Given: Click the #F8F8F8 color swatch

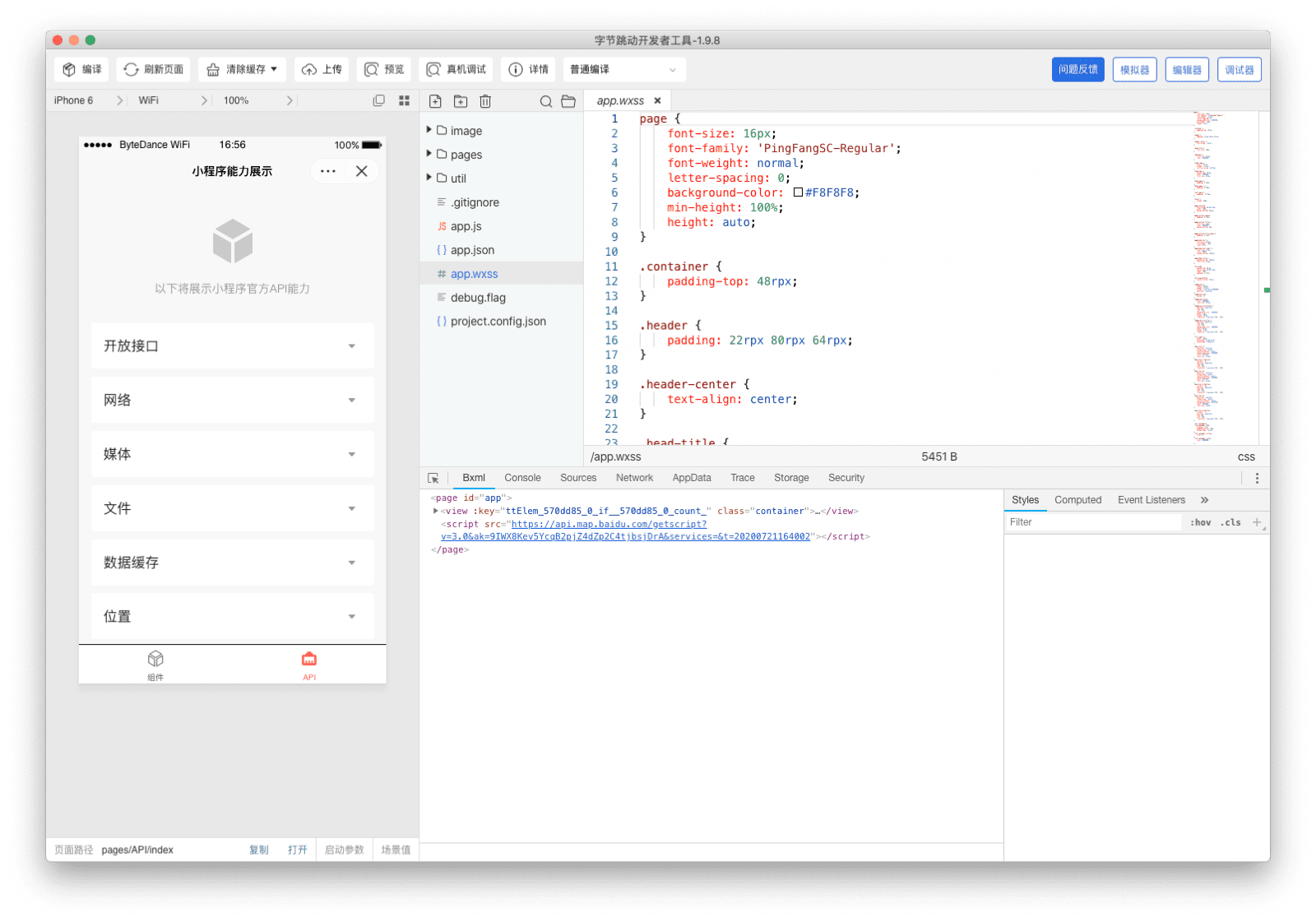Looking at the screenshot, I should pos(799,192).
